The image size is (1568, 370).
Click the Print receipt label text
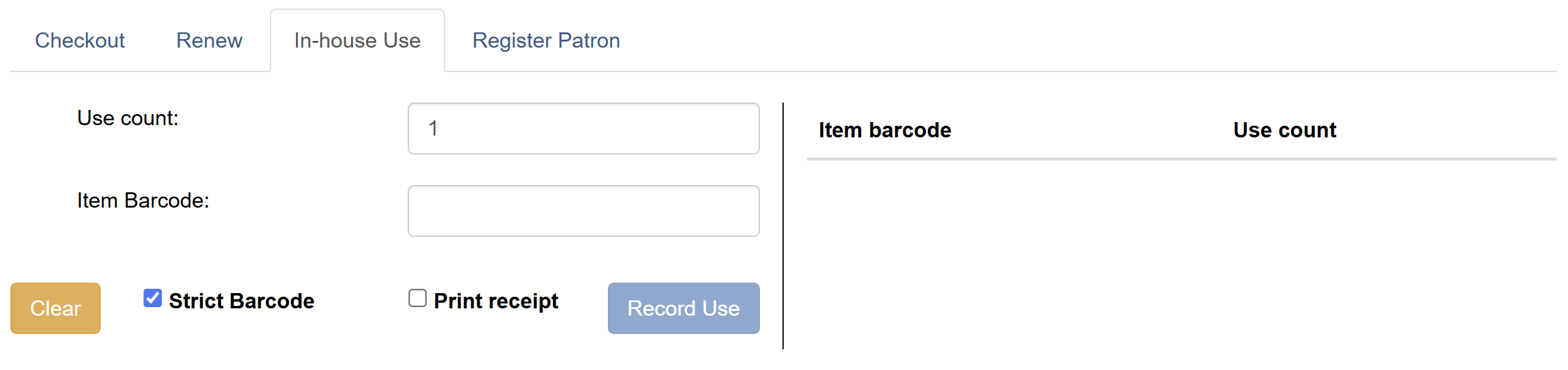[495, 300]
